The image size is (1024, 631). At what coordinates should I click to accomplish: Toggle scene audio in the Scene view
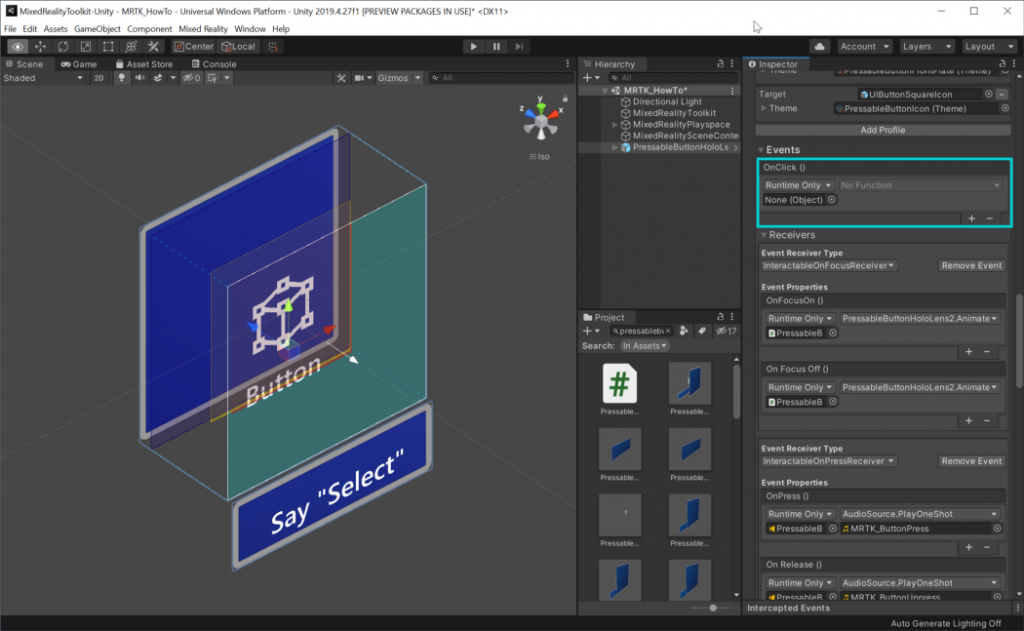[x=138, y=77]
